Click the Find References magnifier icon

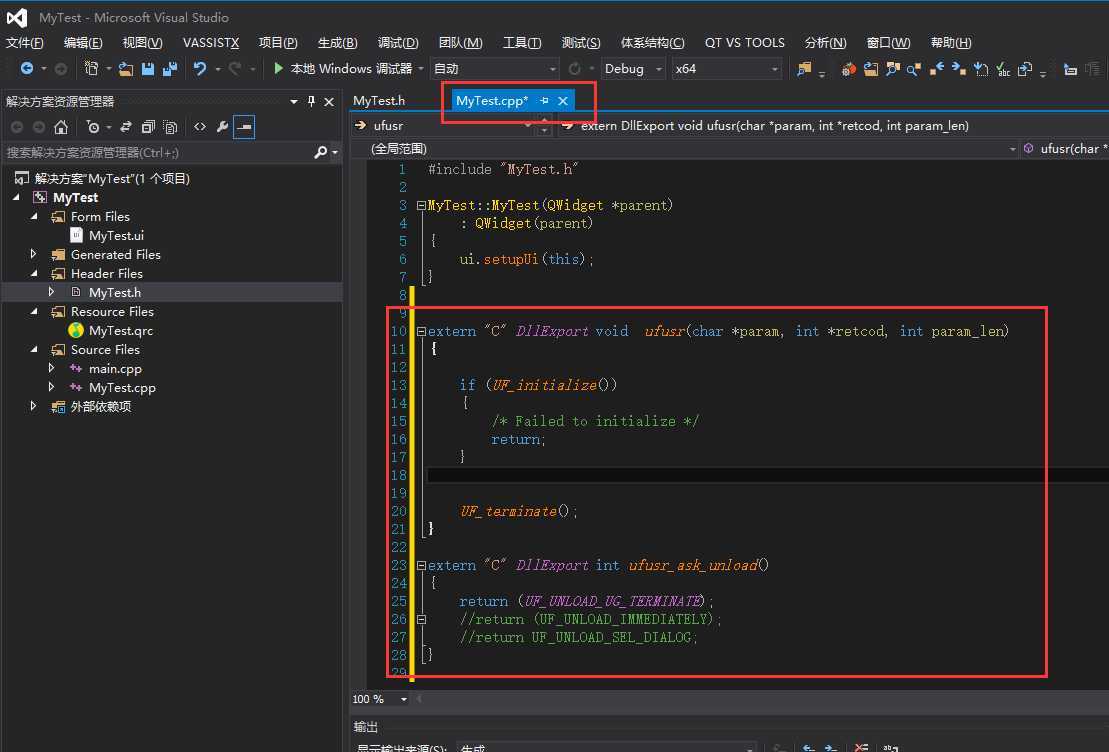click(x=914, y=69)
